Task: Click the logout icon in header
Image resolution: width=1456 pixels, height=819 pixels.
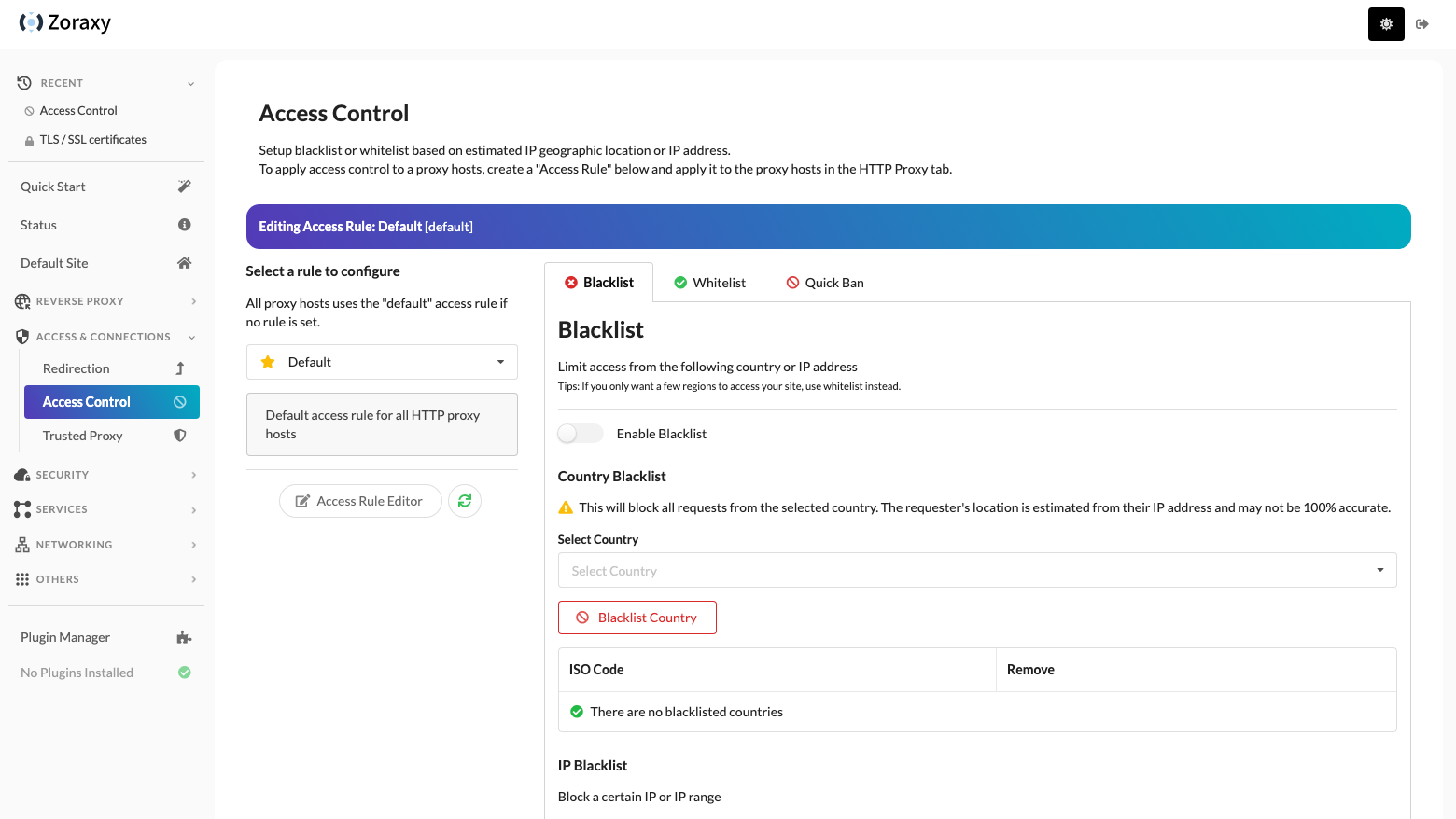Action: 1422,24
